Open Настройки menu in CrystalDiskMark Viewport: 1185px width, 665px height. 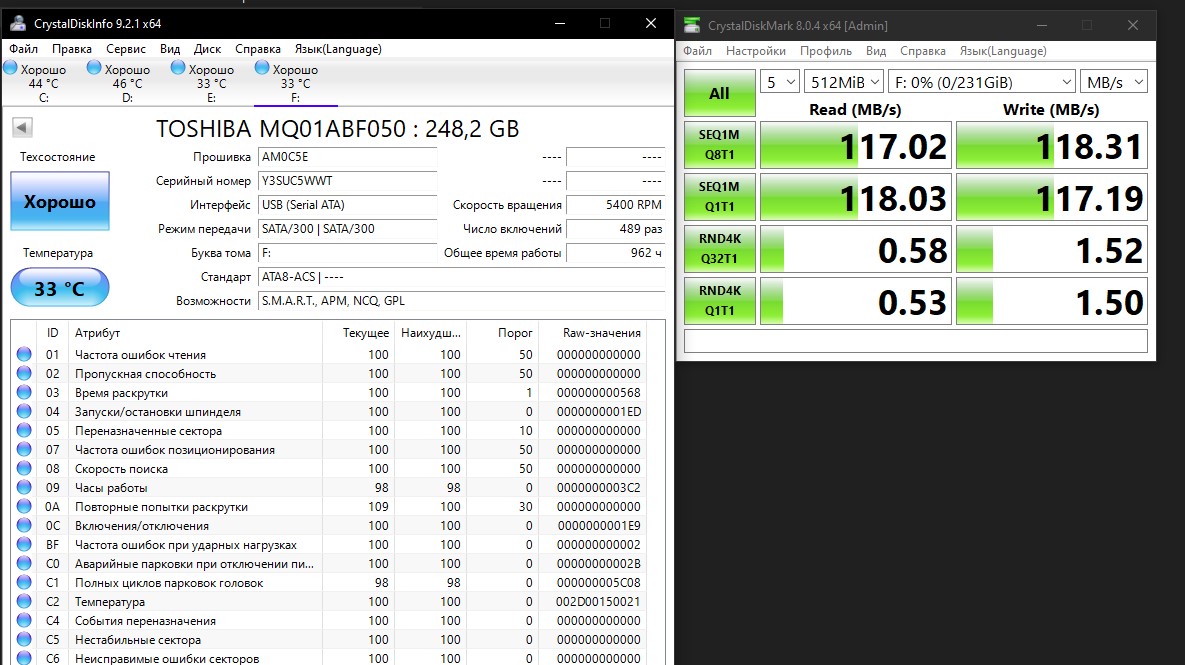point(756,51)
